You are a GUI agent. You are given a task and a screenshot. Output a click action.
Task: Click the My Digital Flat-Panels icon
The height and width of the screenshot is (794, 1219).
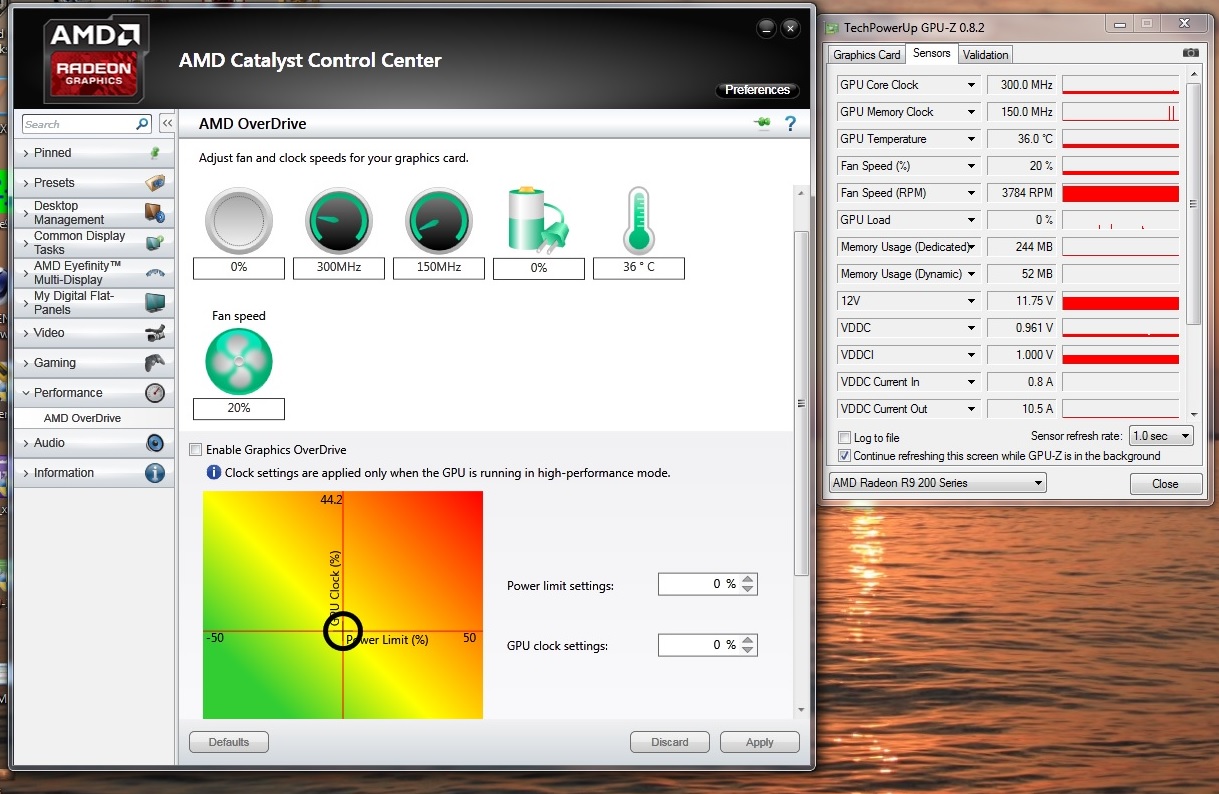click(154, 303)
